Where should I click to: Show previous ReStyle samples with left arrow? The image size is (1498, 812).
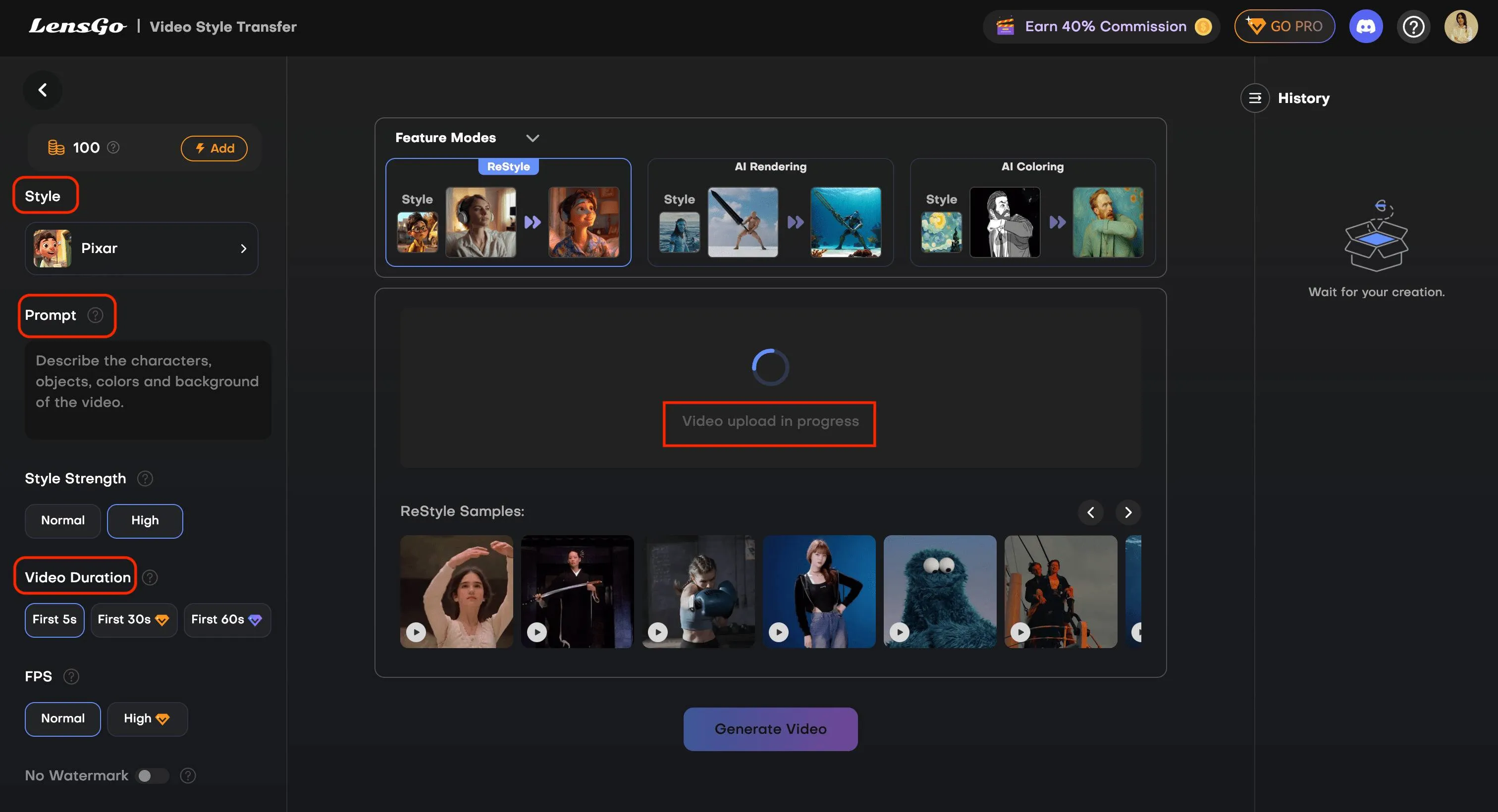pos(1091,512)
